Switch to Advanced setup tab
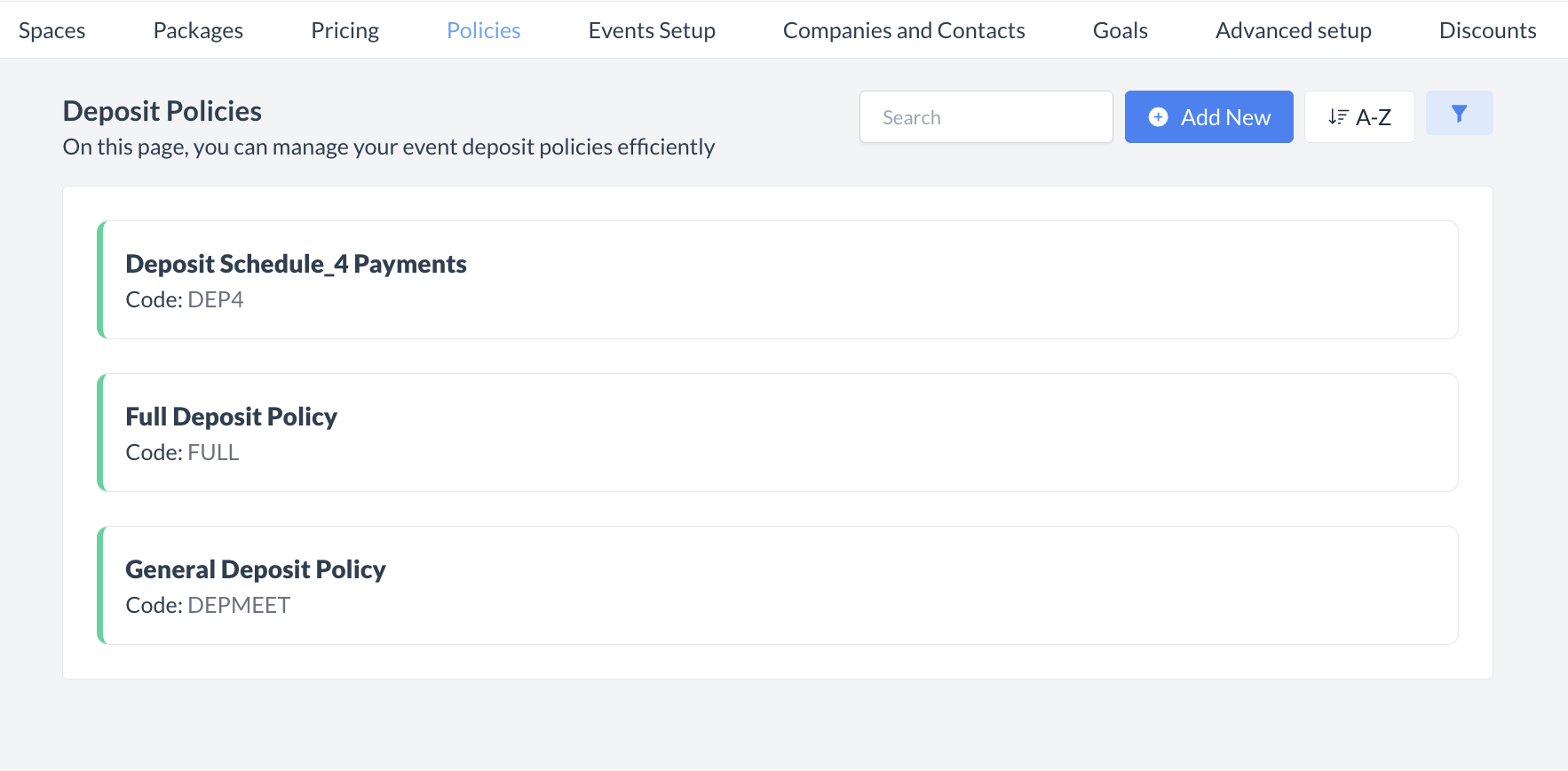Image resolution: width=1568 pixels, height=771 pixels. pos(1293,30)
